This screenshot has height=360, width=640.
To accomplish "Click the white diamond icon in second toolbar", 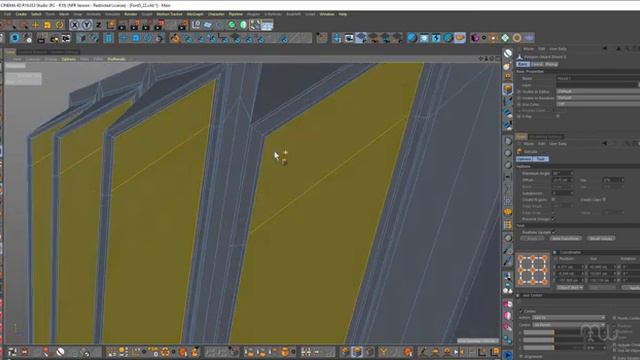I will [505, 38].
